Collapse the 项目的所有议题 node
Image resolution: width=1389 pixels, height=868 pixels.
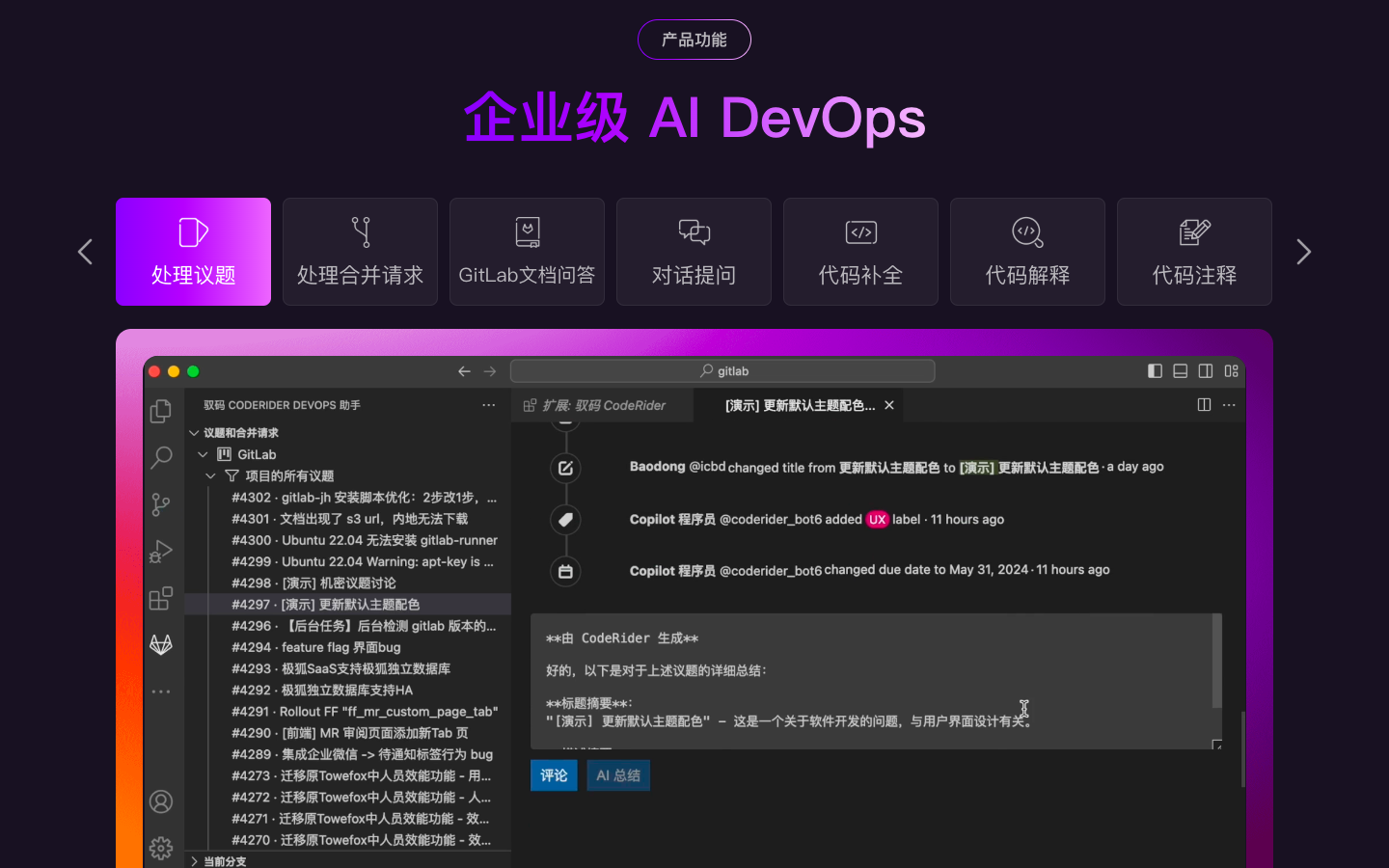click(x=210, y=475)
